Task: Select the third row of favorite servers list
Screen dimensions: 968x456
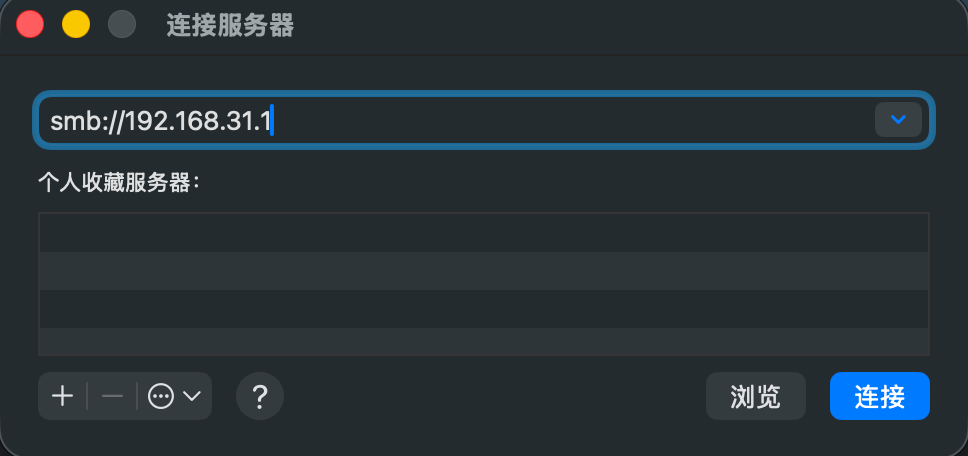Action: click(484, 309)
